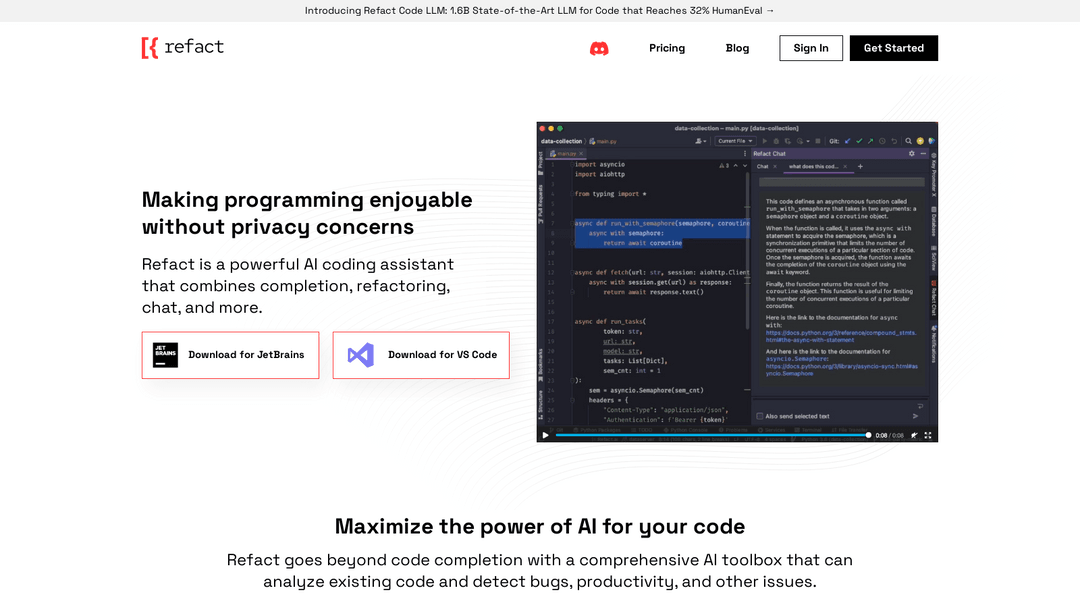Open the user account dropdown in IDE toolbar
Viewport: 1080px width, 608px height.
point(700,141)
